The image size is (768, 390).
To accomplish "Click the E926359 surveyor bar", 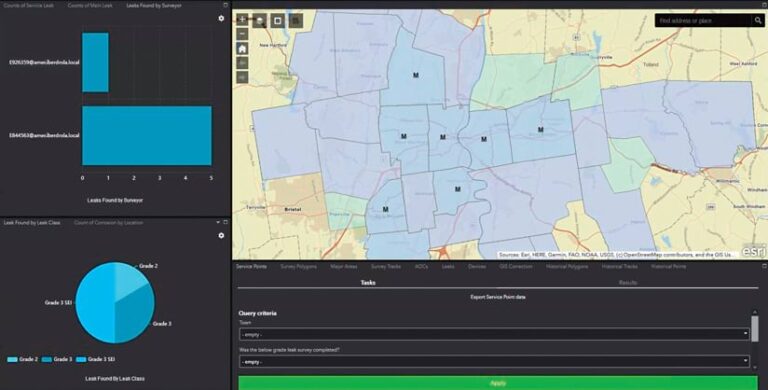I will (x=95, y=62).
